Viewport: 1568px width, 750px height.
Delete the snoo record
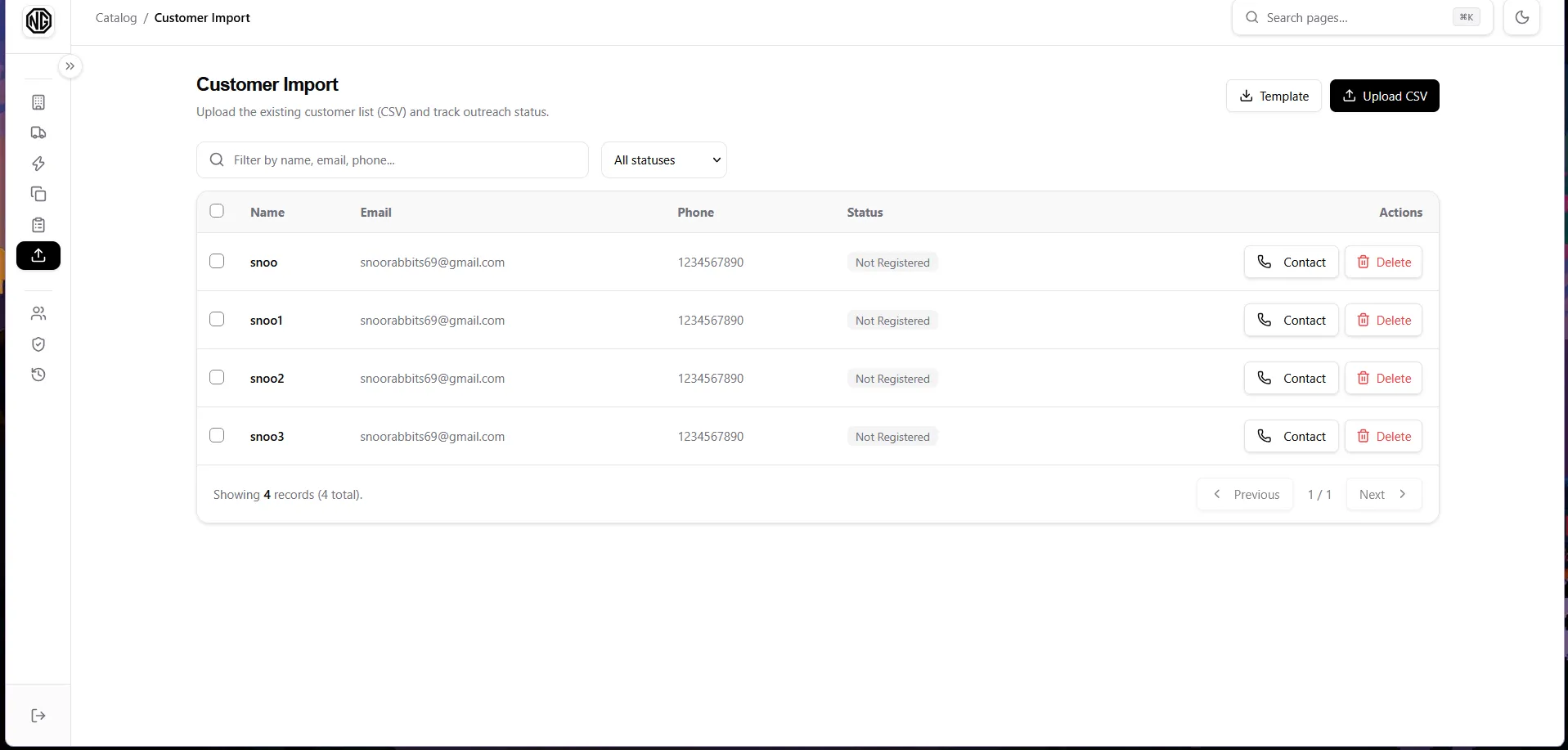click(x=1383, y=262)
